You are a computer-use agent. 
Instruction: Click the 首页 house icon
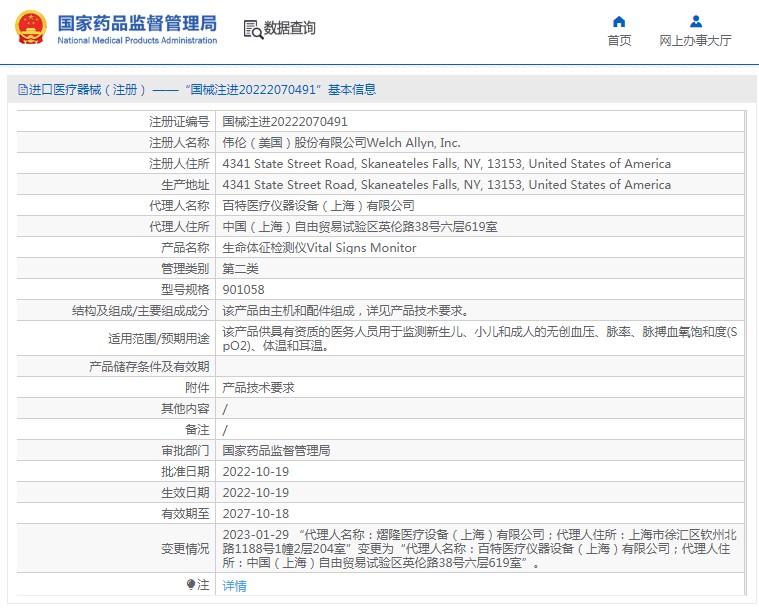pyautogui.click(x=619, y=21)
